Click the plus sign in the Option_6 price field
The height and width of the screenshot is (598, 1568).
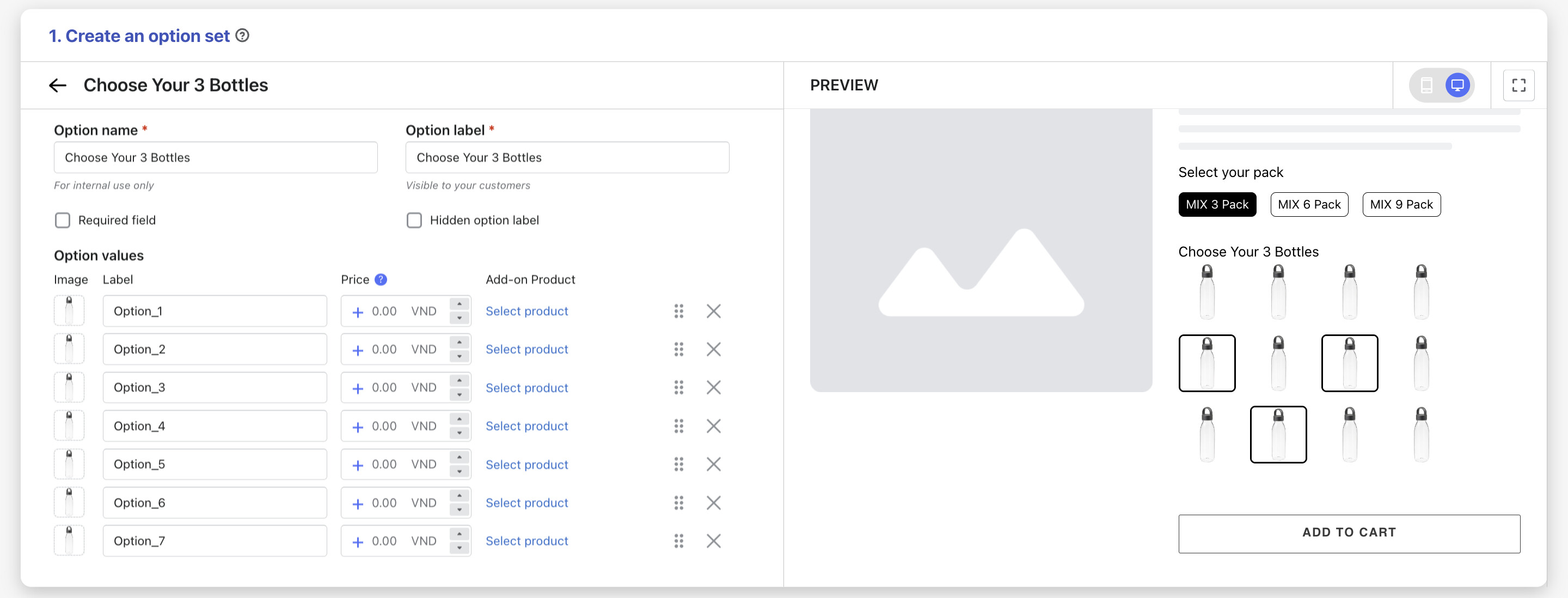[358, 504]
